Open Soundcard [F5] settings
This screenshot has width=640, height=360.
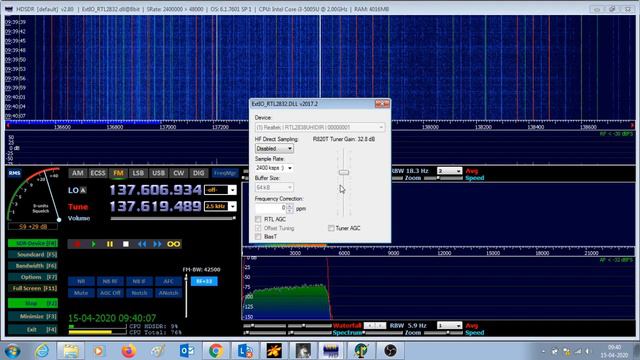[x=33, y=255]
